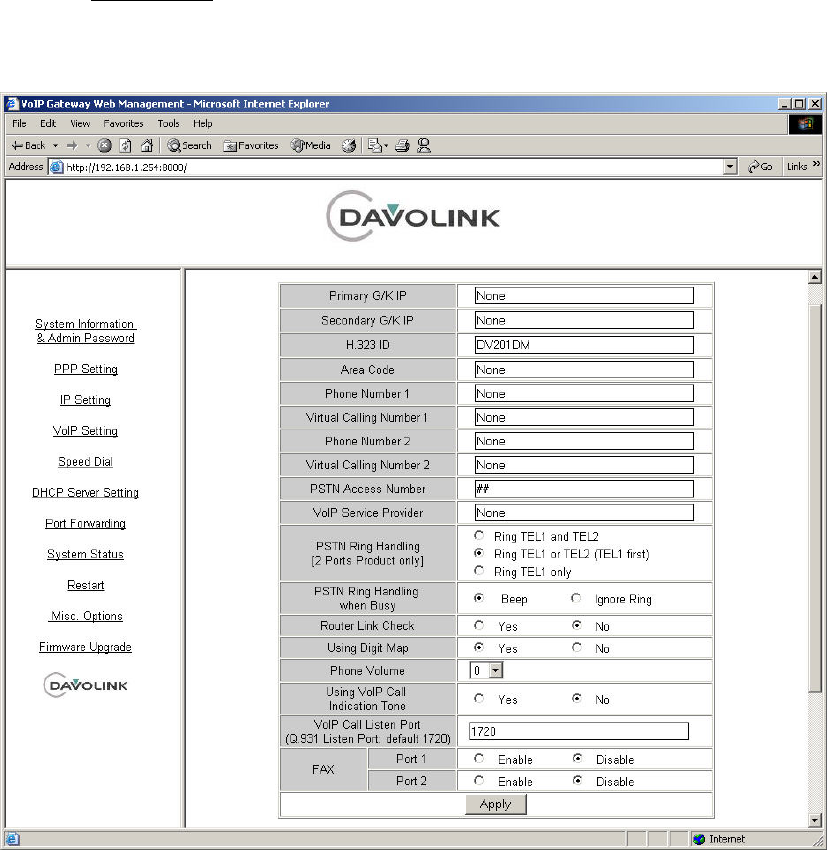Open the Tools menu
This screenshot has height=850, width=827.
coord(169,124)
